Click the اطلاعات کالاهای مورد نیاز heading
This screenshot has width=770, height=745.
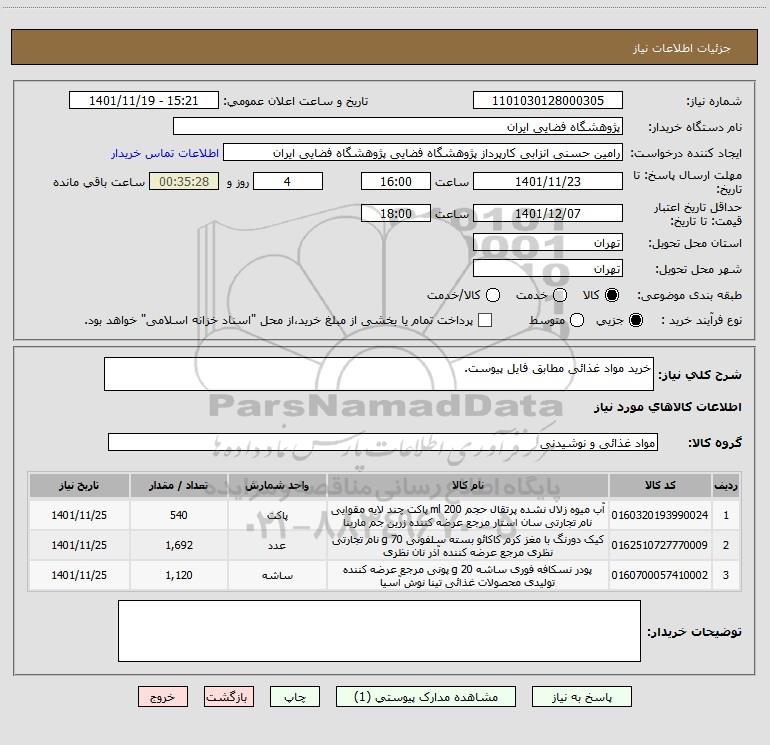pyautogui.click(x=667, y=407)
